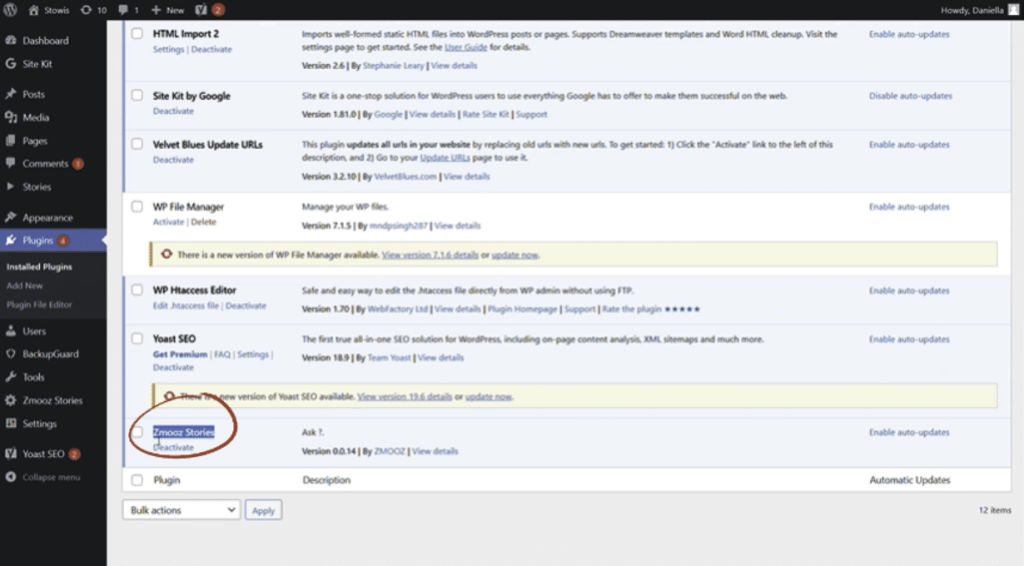Deactivate Site Kit by Google

coord(173,111)
